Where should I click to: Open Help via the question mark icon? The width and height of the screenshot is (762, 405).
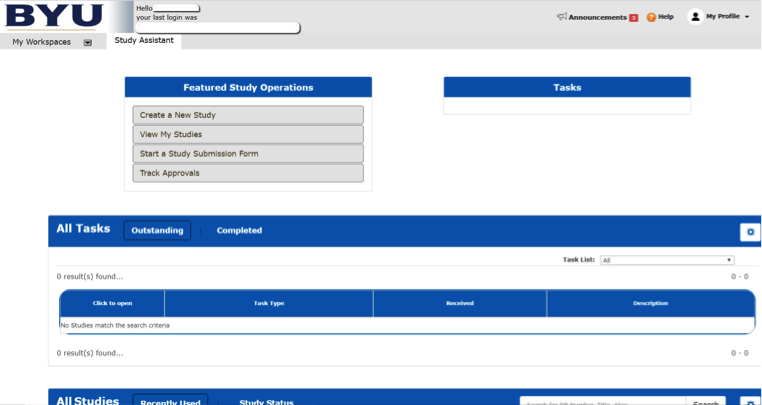point(651,17)
